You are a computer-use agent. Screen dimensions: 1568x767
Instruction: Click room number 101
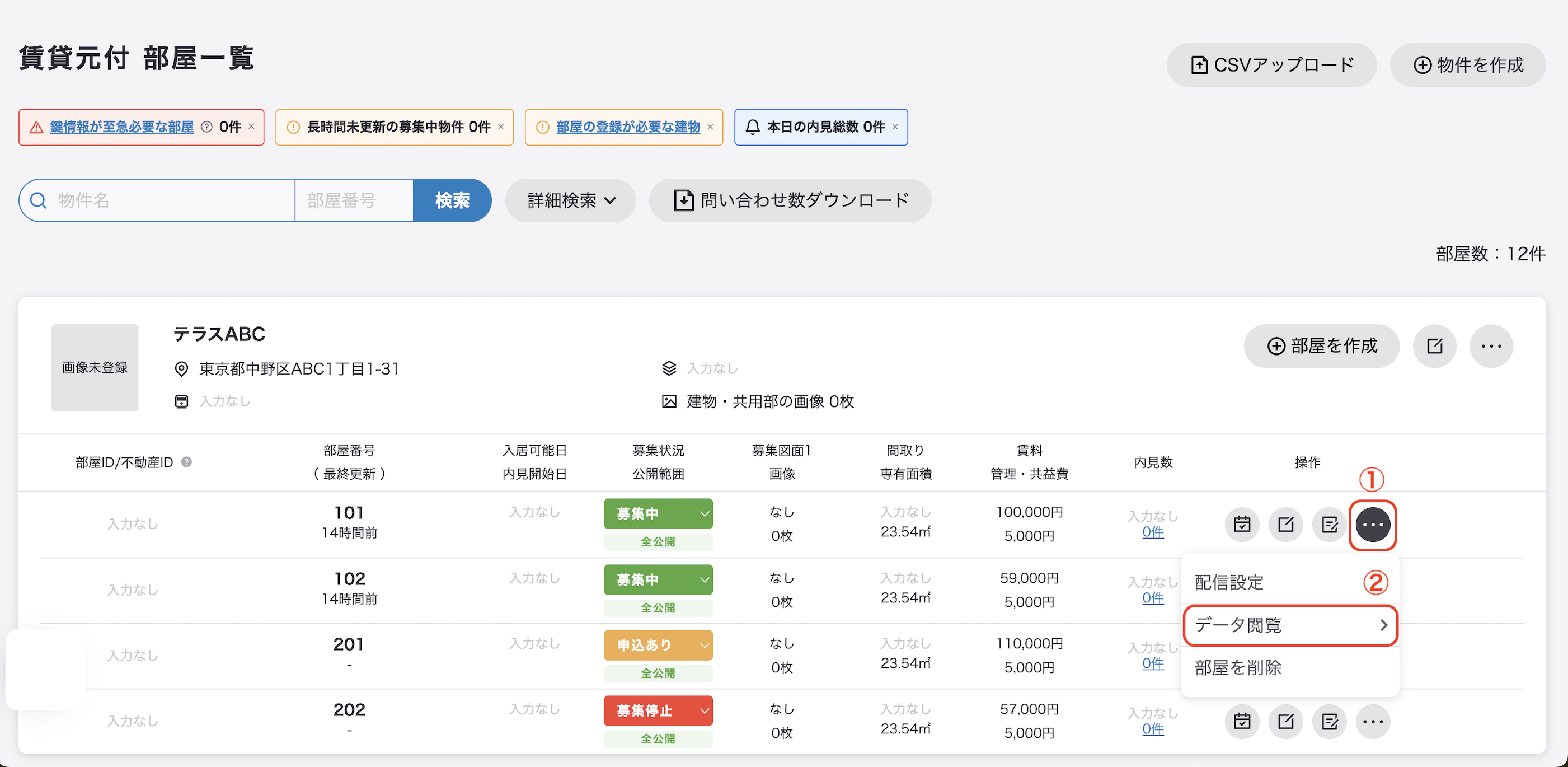pyautogui.click(x=349, y=513)
